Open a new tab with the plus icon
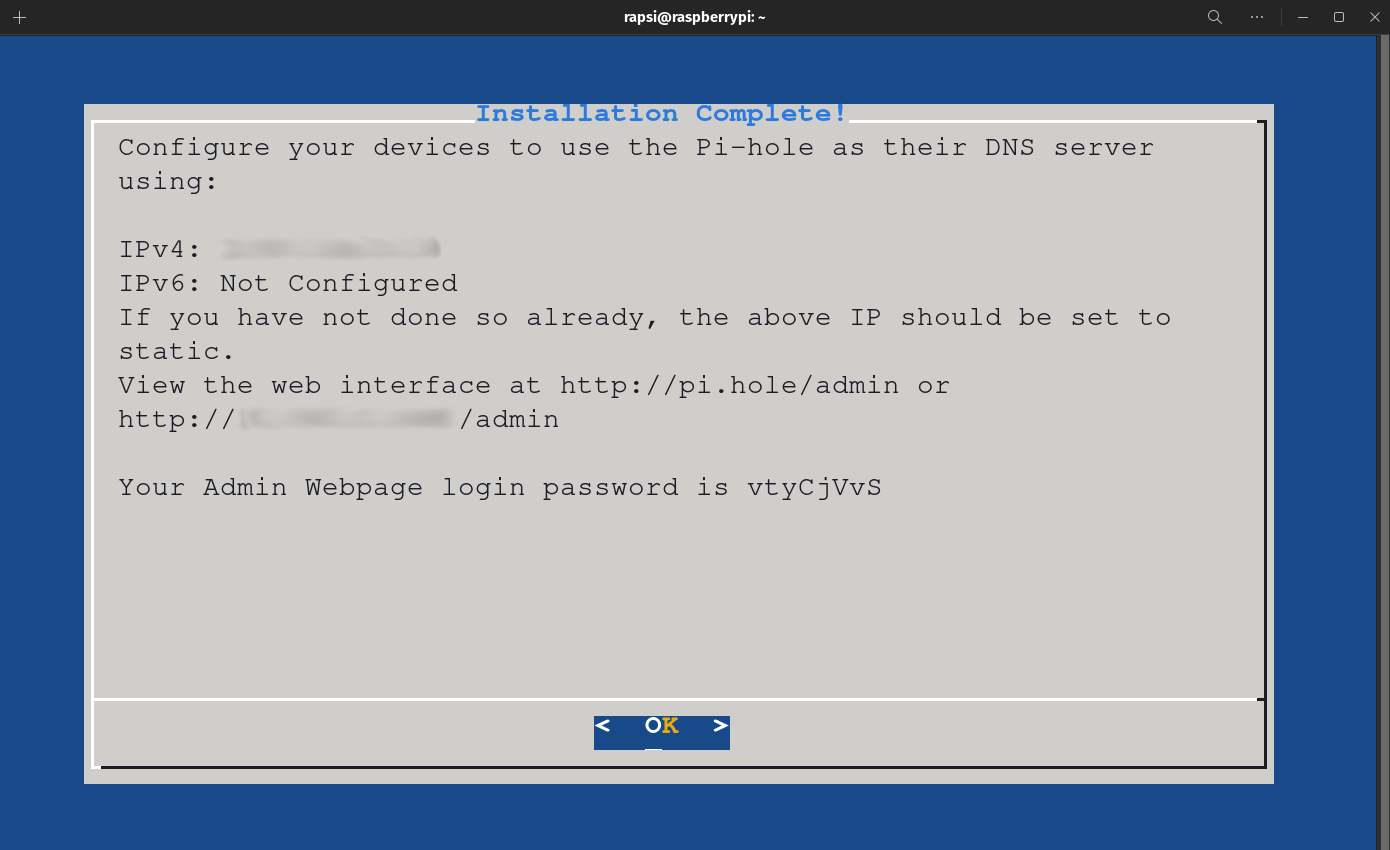Image resolution: width=1390 pixels, height=850 pixels. coord(19,17)
